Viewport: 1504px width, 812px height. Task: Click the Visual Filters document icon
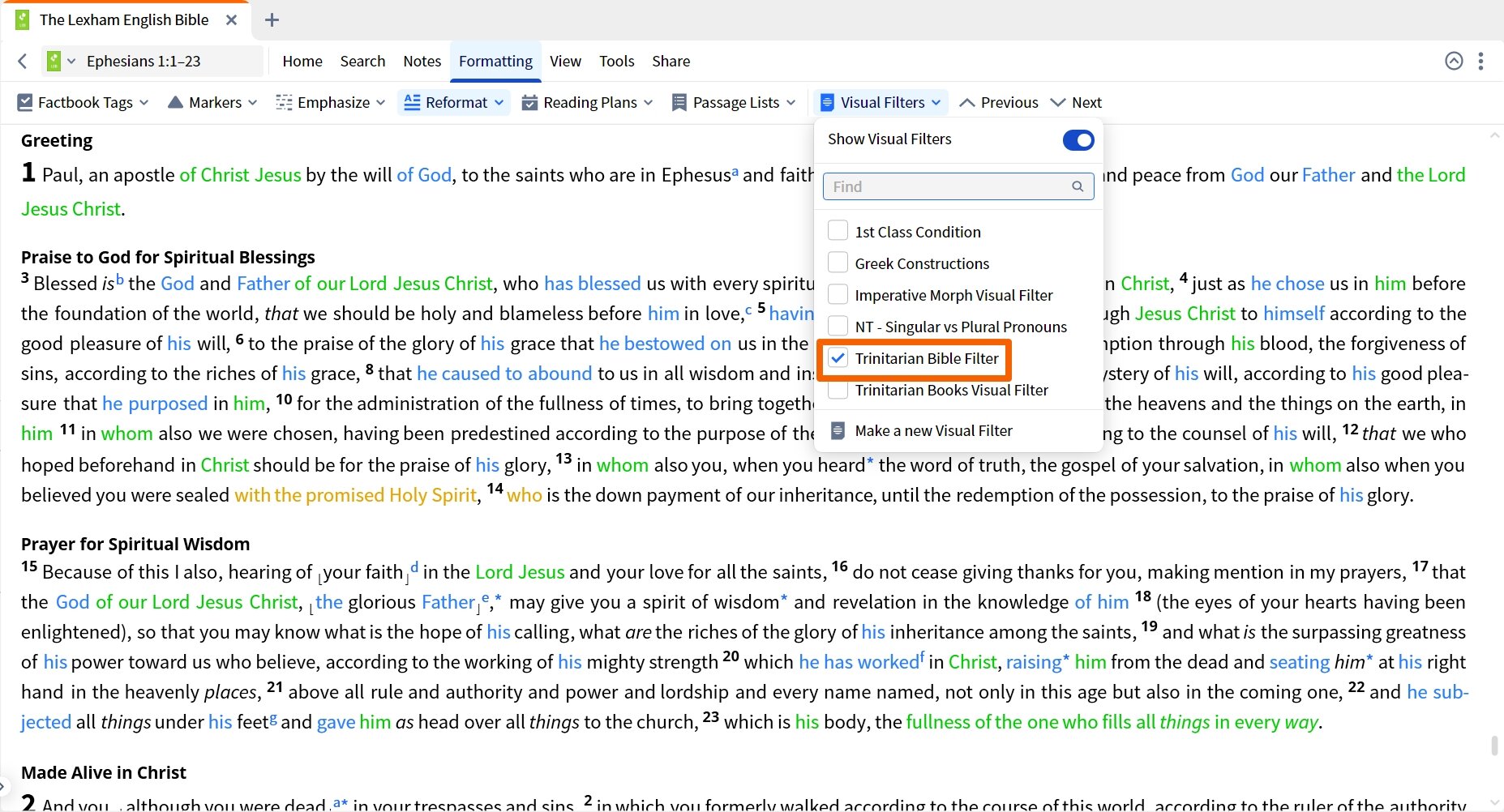827,103
